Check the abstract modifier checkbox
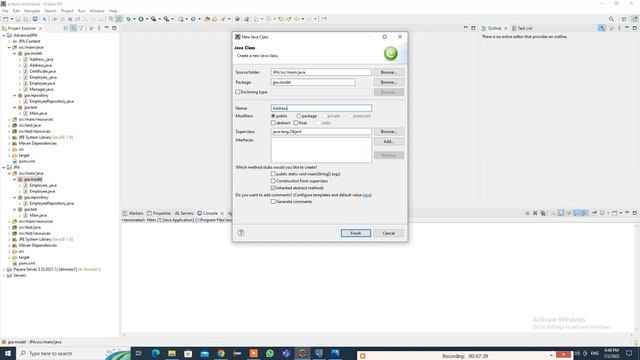 (273, 123)
